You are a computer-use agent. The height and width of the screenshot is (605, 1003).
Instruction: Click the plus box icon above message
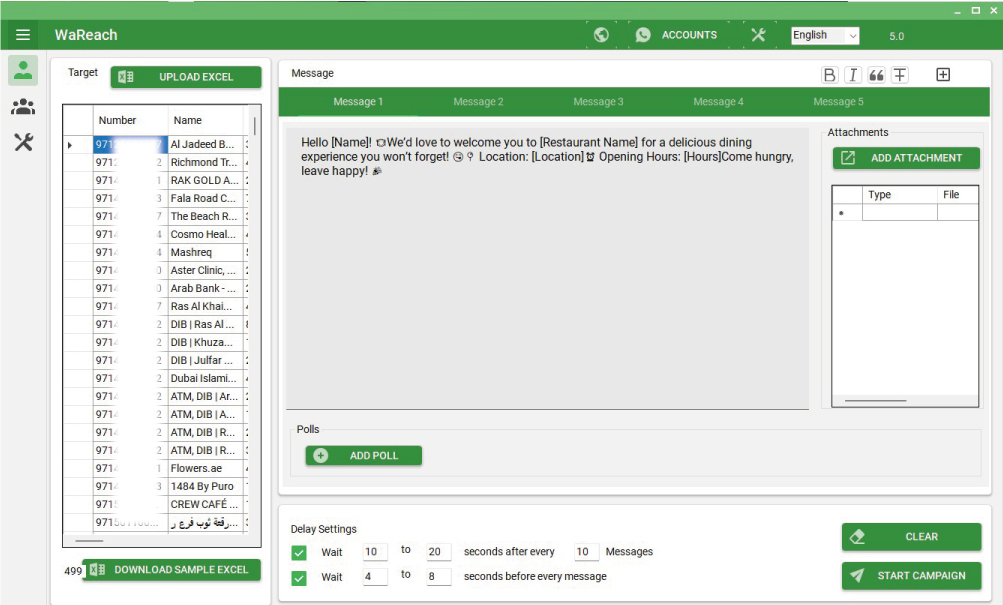943,75
